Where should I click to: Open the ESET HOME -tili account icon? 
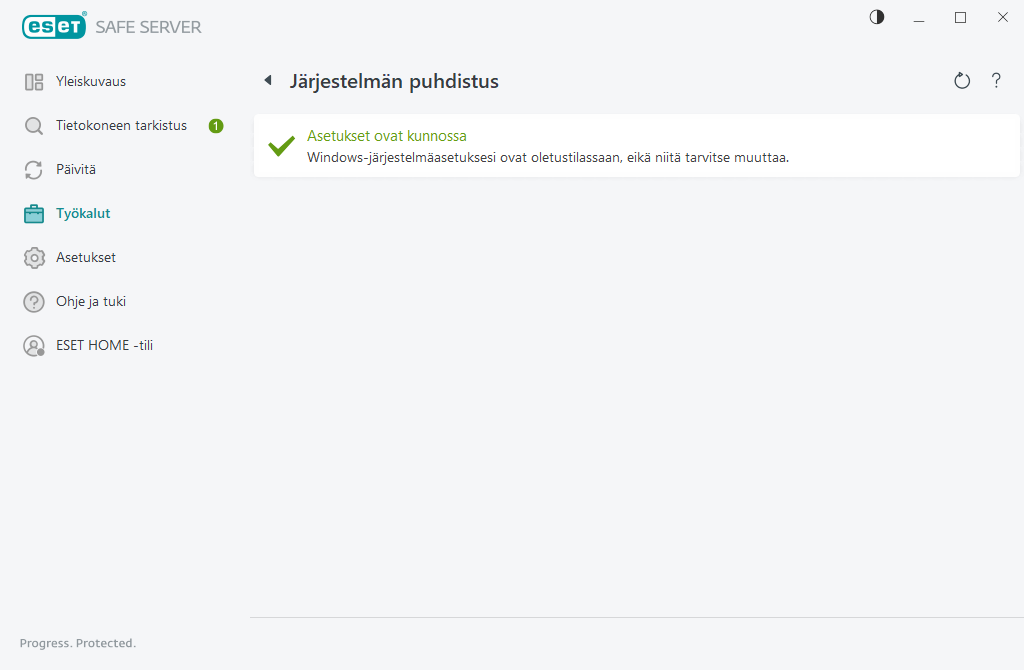(x=33, y=345)
